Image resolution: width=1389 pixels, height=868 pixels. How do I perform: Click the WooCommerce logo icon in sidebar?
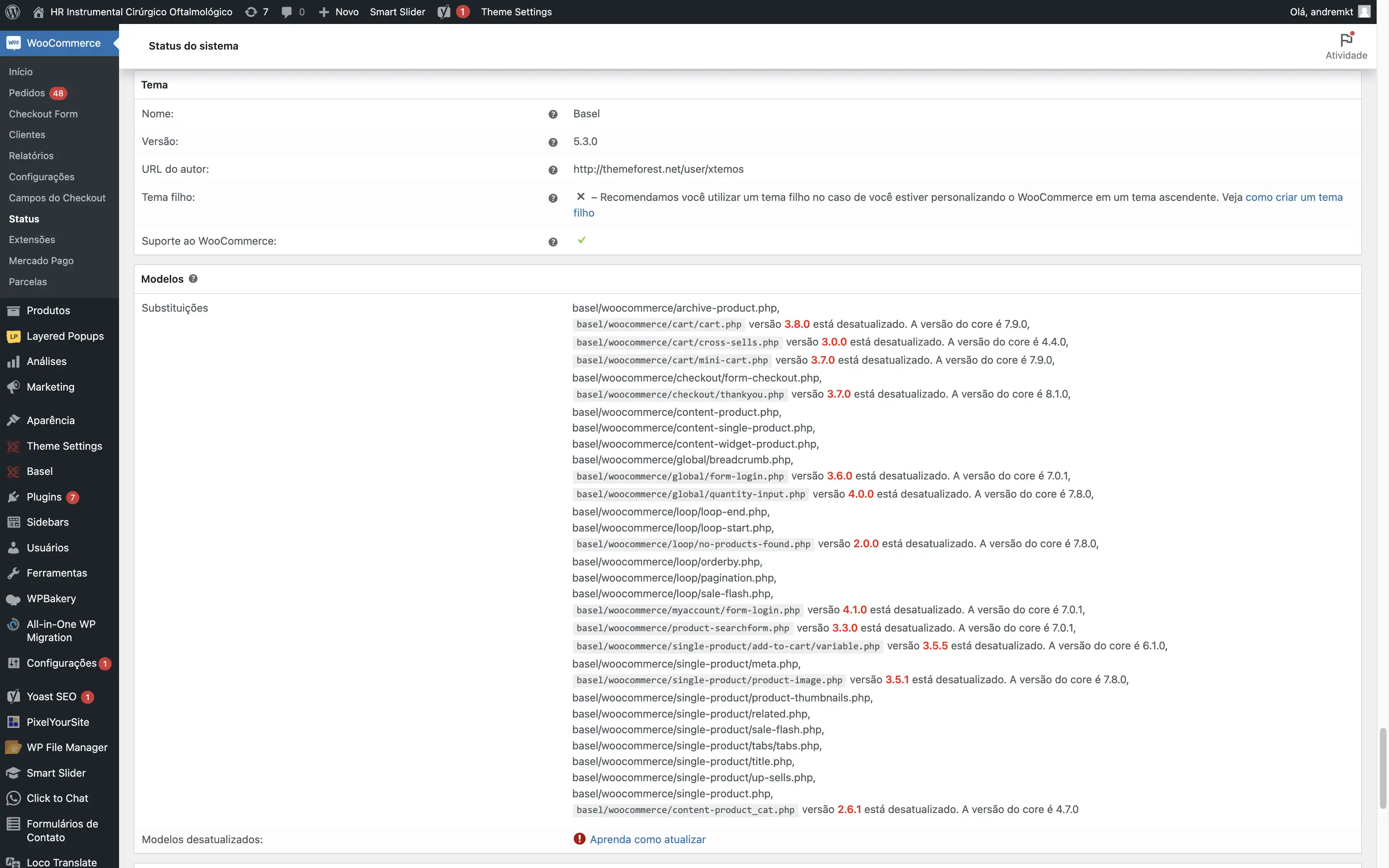(14, 43)
